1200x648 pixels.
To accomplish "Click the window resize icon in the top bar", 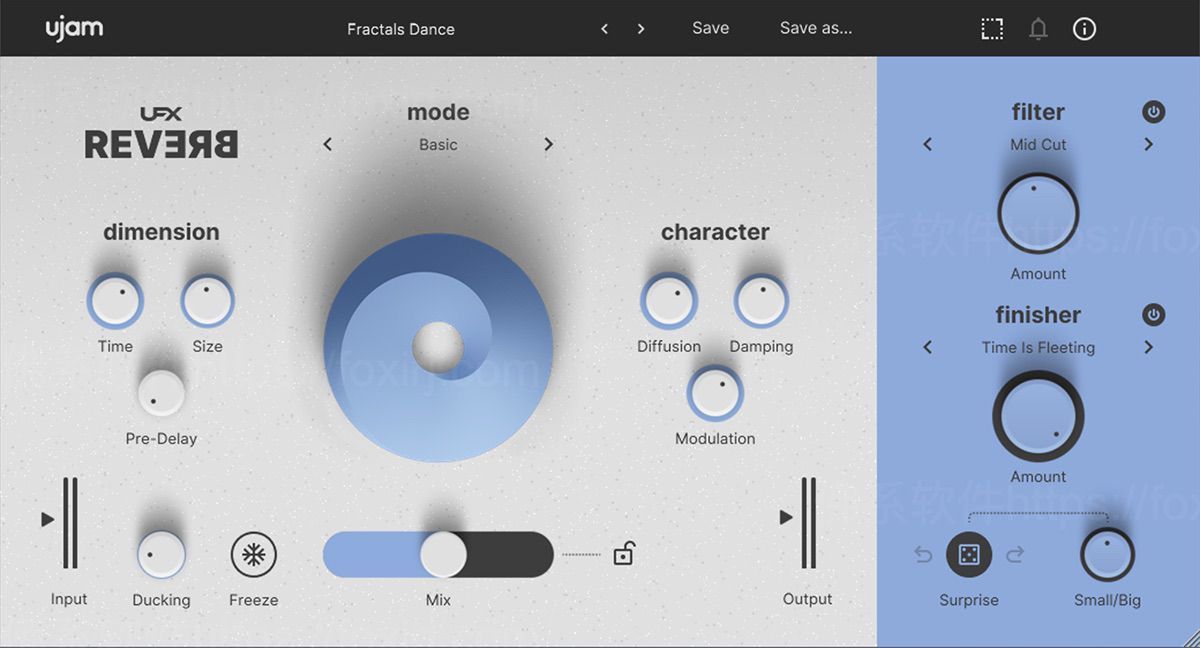I will [x=992, y=28].
